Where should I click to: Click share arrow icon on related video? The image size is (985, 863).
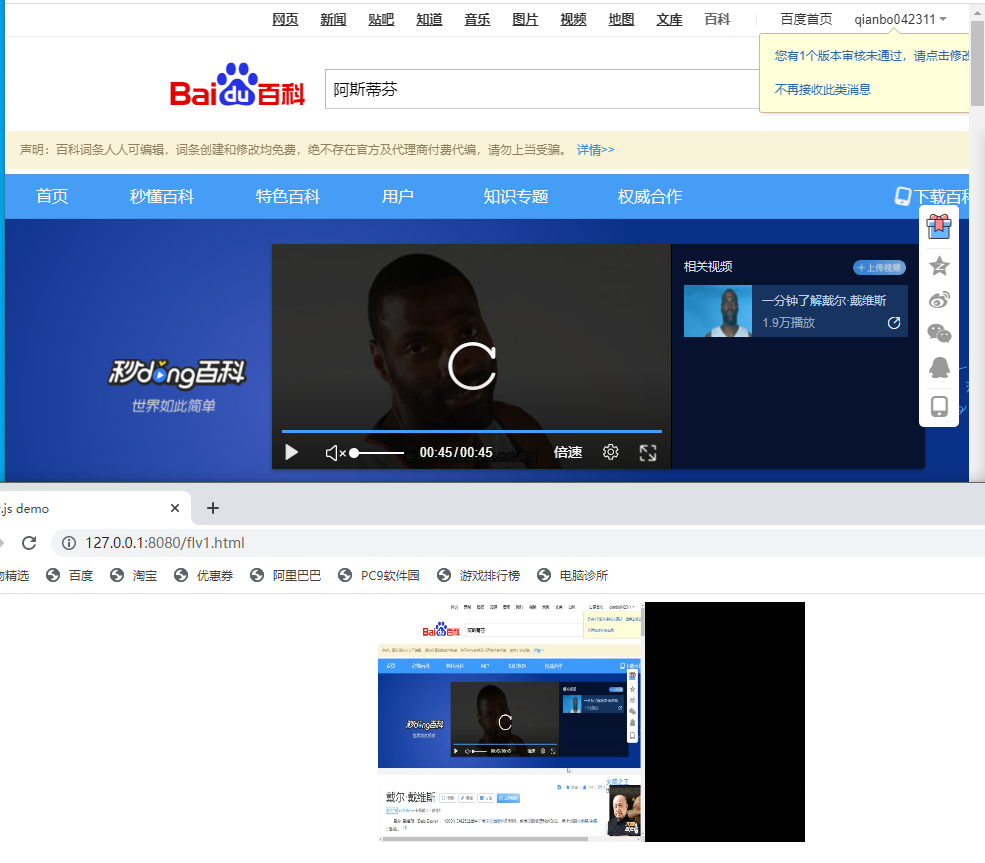pos(894,323)
